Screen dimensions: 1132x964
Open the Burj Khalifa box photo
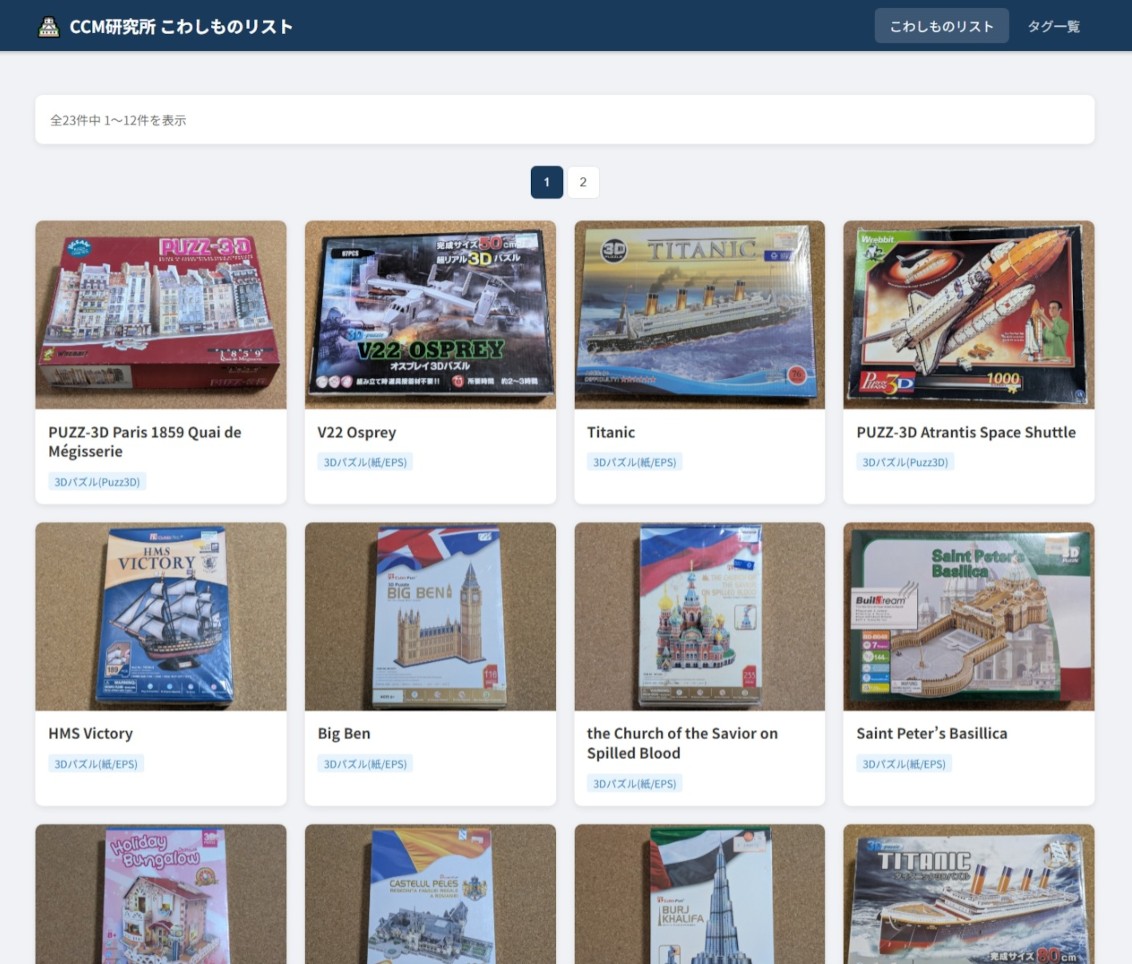point(700,894)
